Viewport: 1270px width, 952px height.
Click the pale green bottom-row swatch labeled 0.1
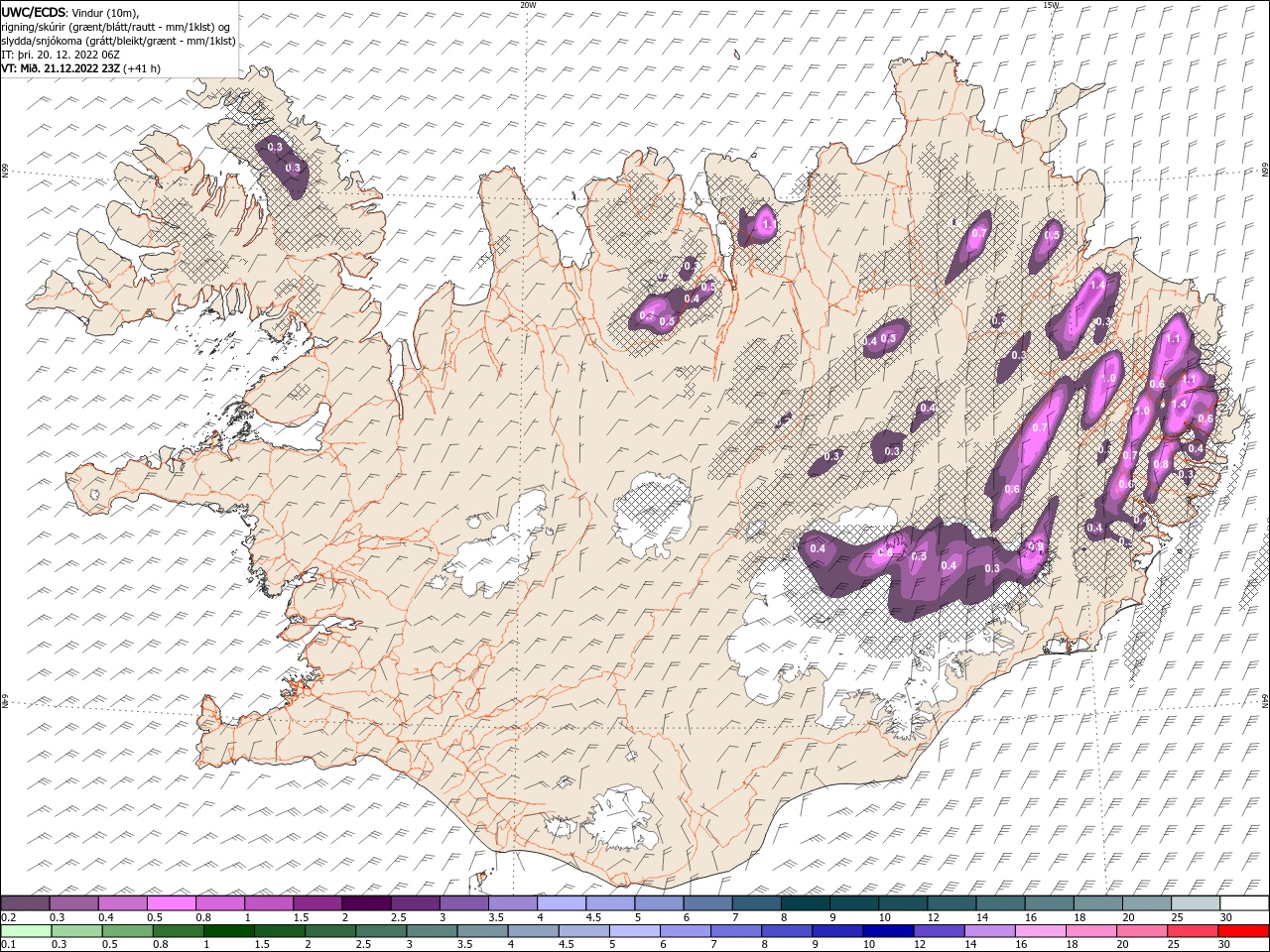(x=27, y=931)
